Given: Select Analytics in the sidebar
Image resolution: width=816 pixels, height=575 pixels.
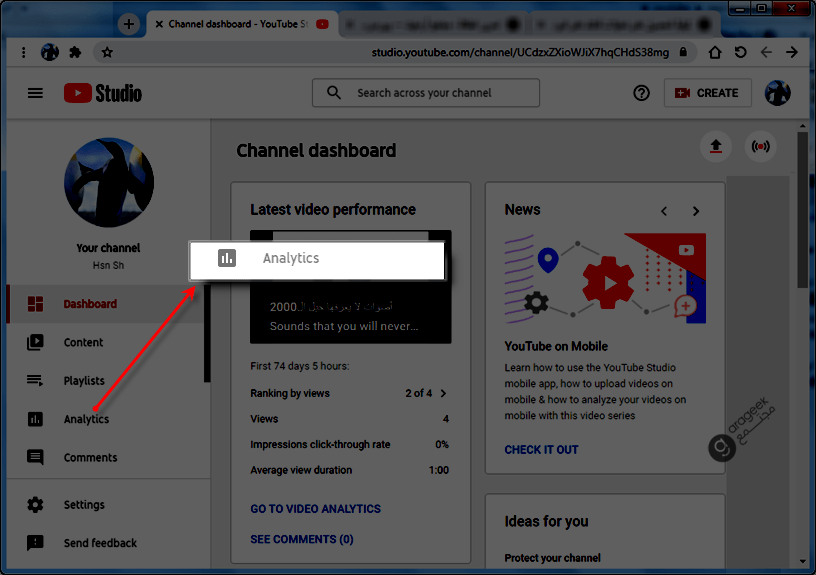Looking at the screenshot, I should (x=106, y=419).
